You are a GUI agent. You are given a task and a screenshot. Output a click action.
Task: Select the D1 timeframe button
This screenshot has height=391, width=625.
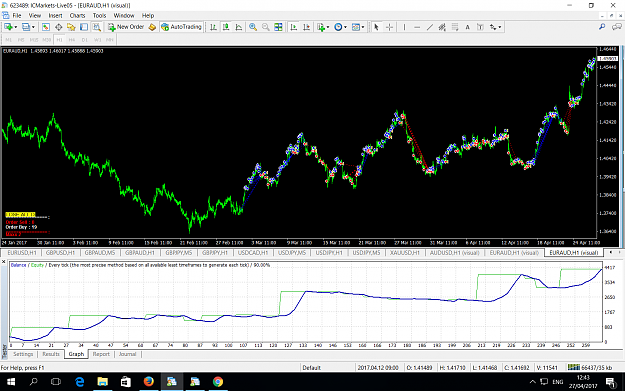click(85, 40)
